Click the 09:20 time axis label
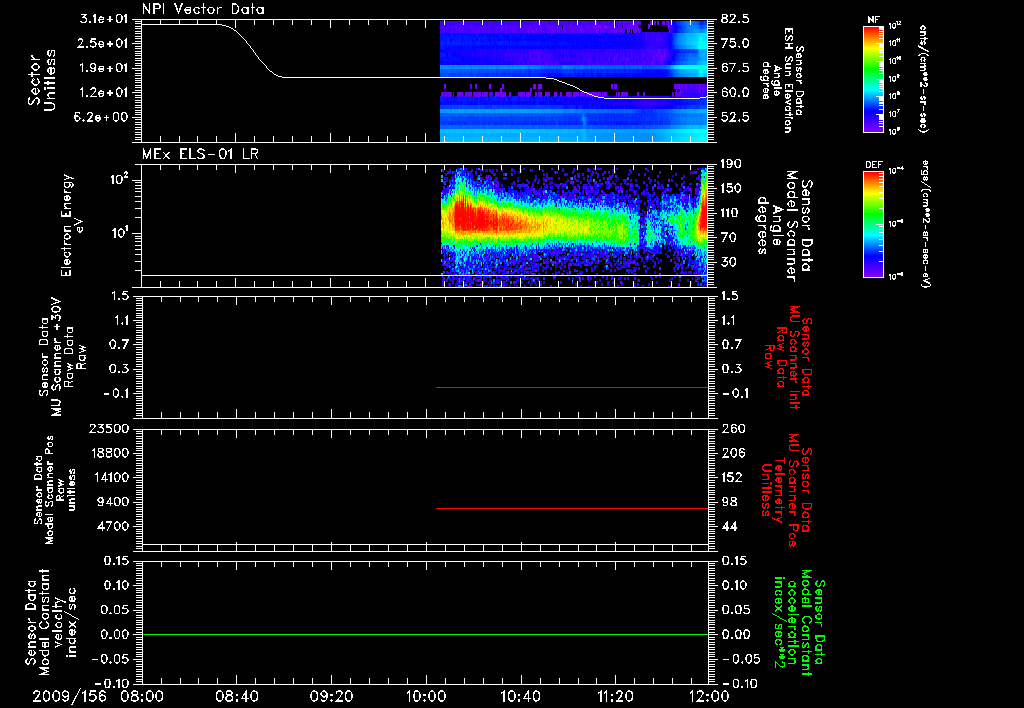The width and height of the screenshot is (1024, 708). (x=331, y=697)
